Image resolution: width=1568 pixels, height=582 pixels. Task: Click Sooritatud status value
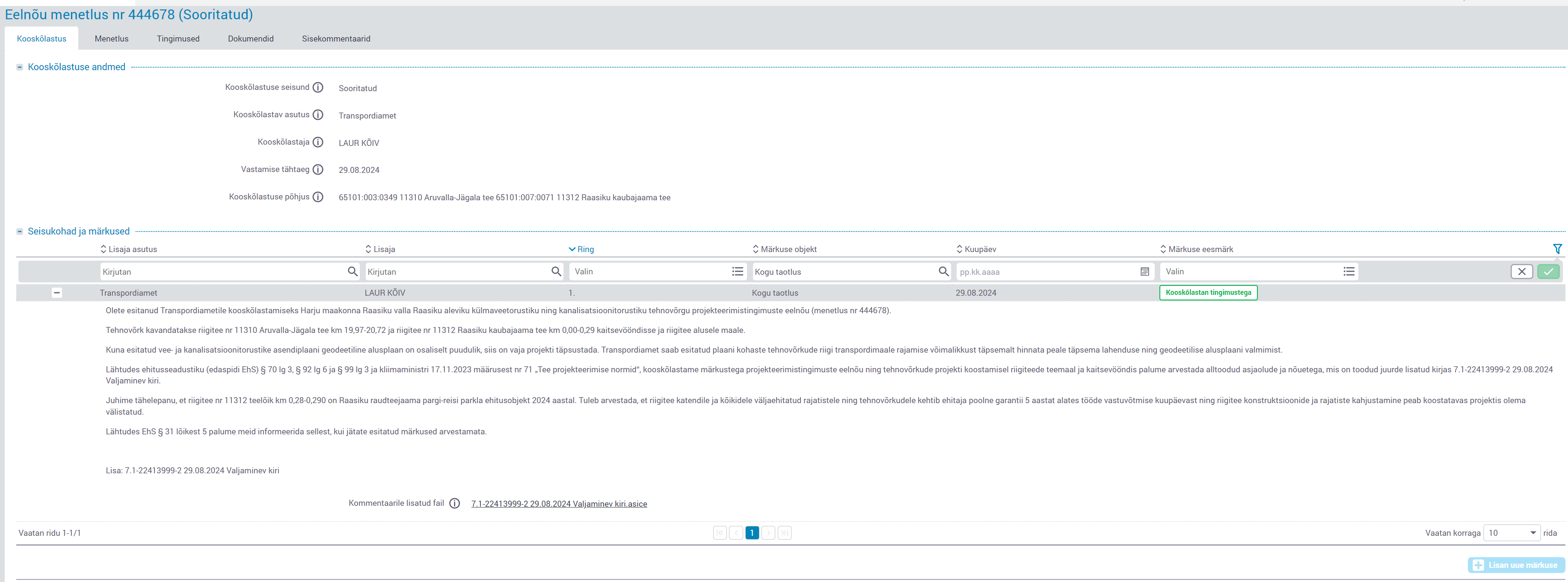[357, 88]
